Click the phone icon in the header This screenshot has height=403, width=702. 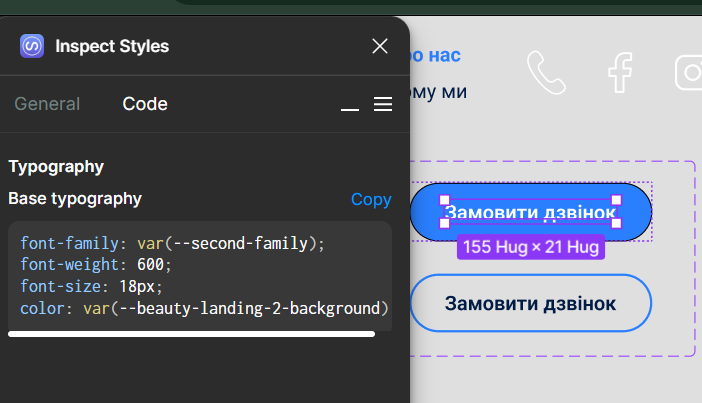coord(546,73)
